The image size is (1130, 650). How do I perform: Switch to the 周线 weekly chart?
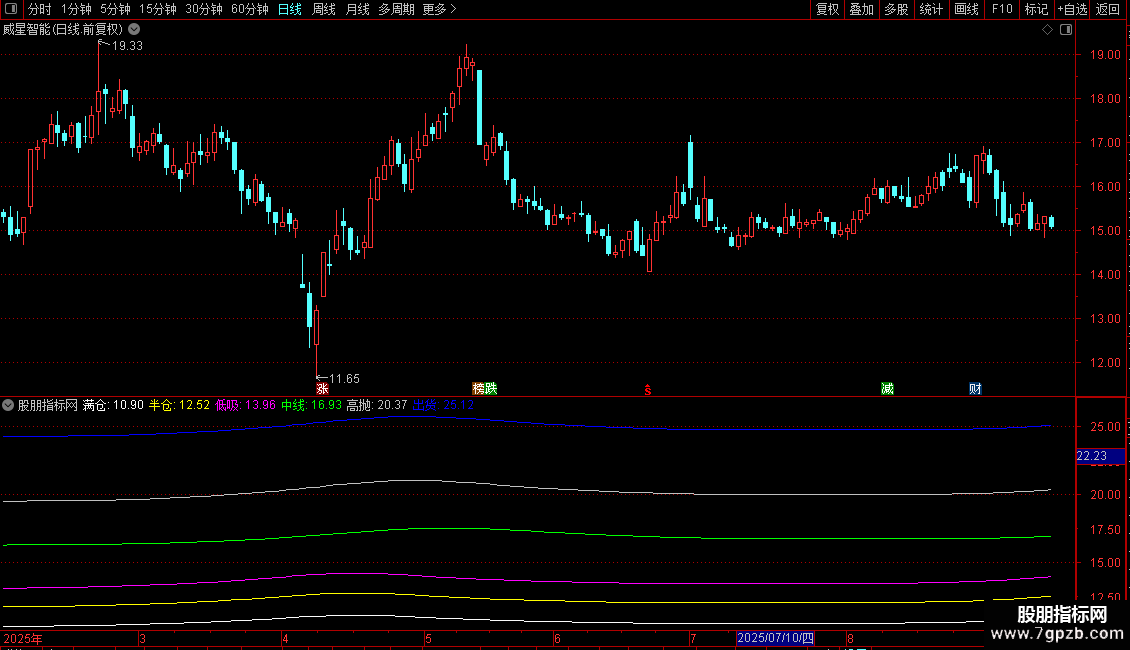click(324, 10)
